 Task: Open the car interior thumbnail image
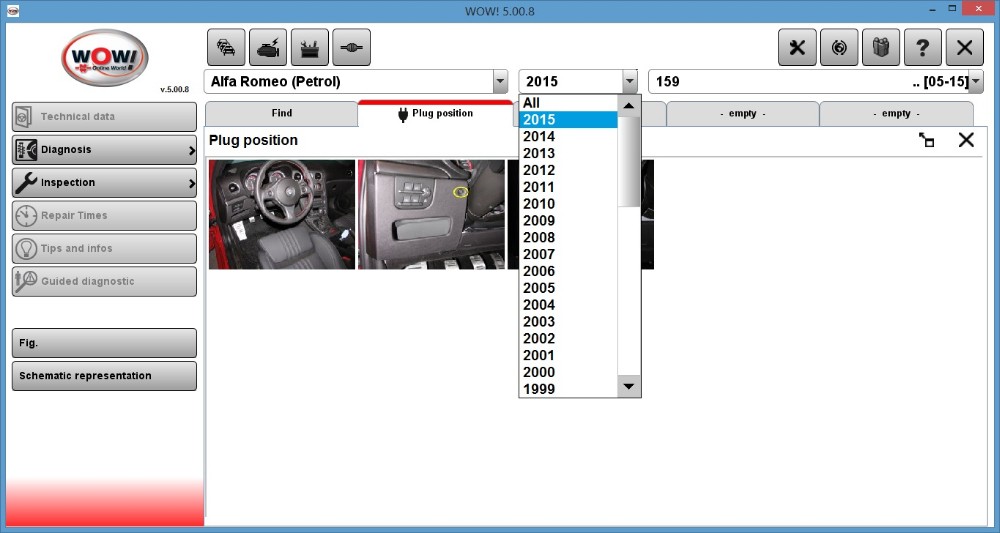[282, 214]
